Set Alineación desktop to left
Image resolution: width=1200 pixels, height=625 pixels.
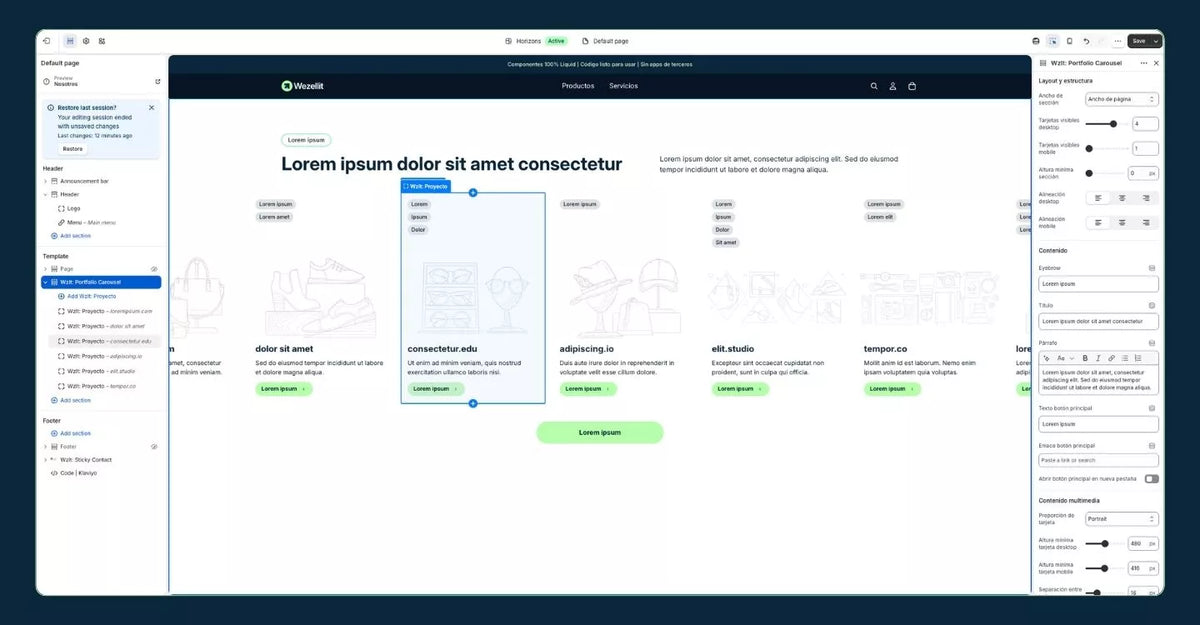coord(1098,198)
